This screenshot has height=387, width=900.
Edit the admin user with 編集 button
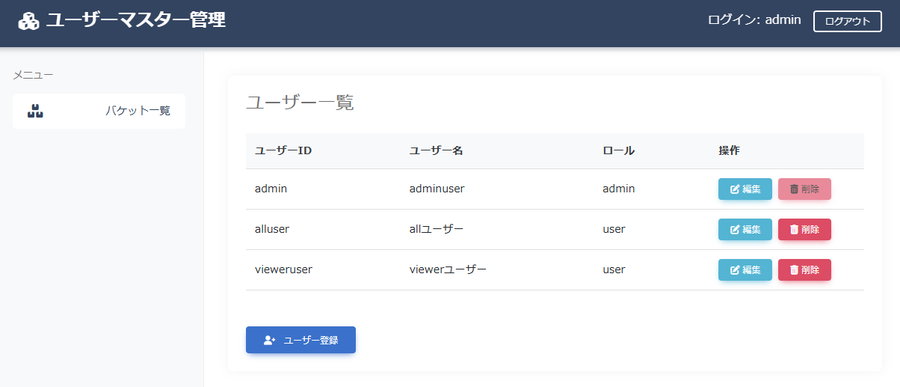[x=745, y=189]
